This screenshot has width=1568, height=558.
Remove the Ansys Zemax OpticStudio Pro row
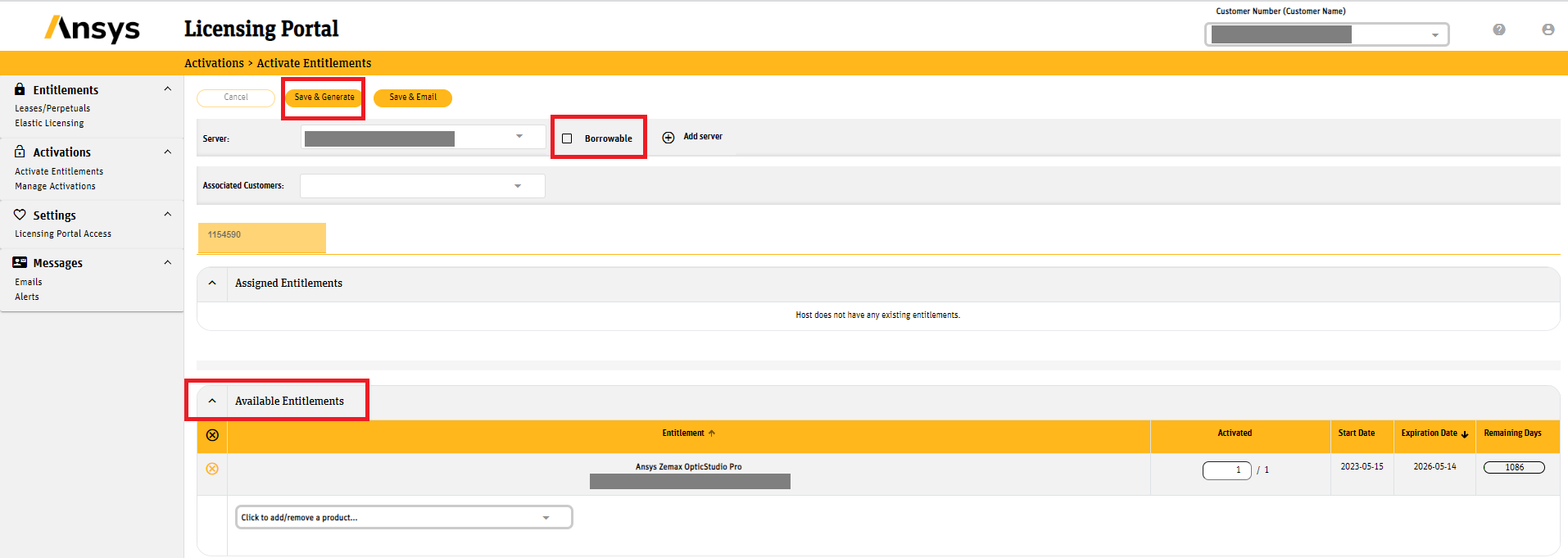pyautogui.click(x=212, y=469)
